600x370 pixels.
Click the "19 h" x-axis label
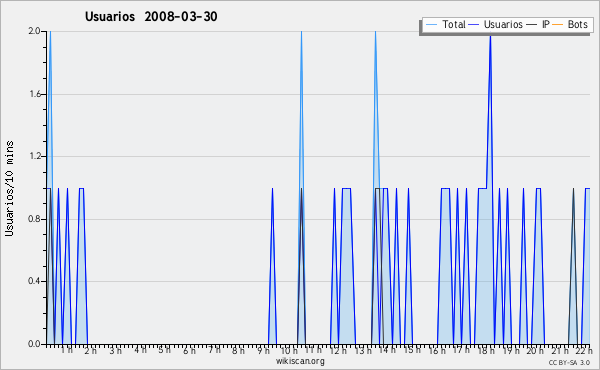coord(511,350)
